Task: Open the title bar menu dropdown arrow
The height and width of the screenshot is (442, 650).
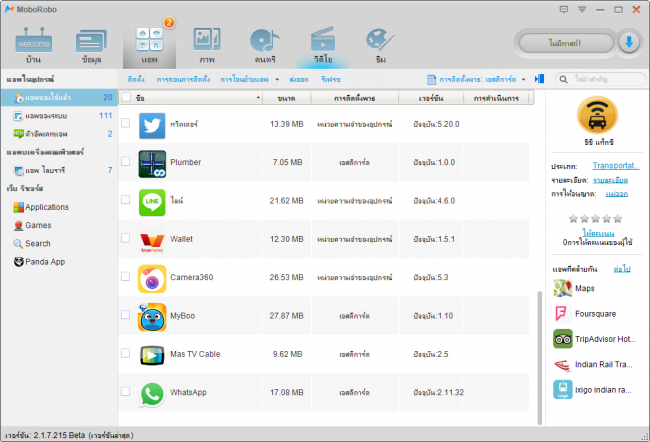Action: [582, 10]
